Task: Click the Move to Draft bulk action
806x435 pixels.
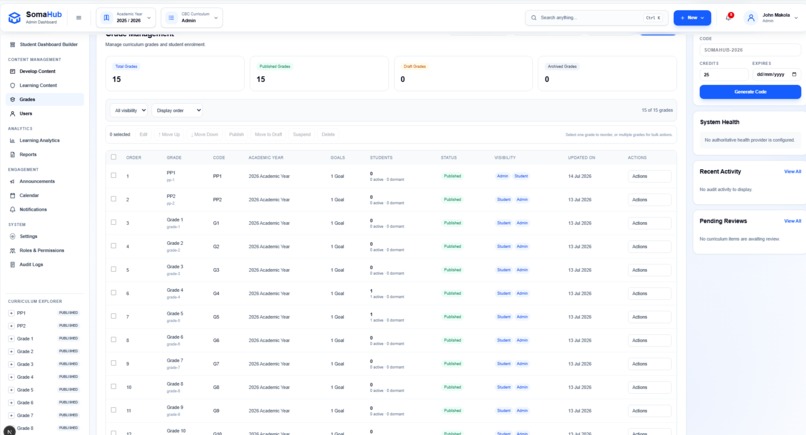Action: (268, 135)
